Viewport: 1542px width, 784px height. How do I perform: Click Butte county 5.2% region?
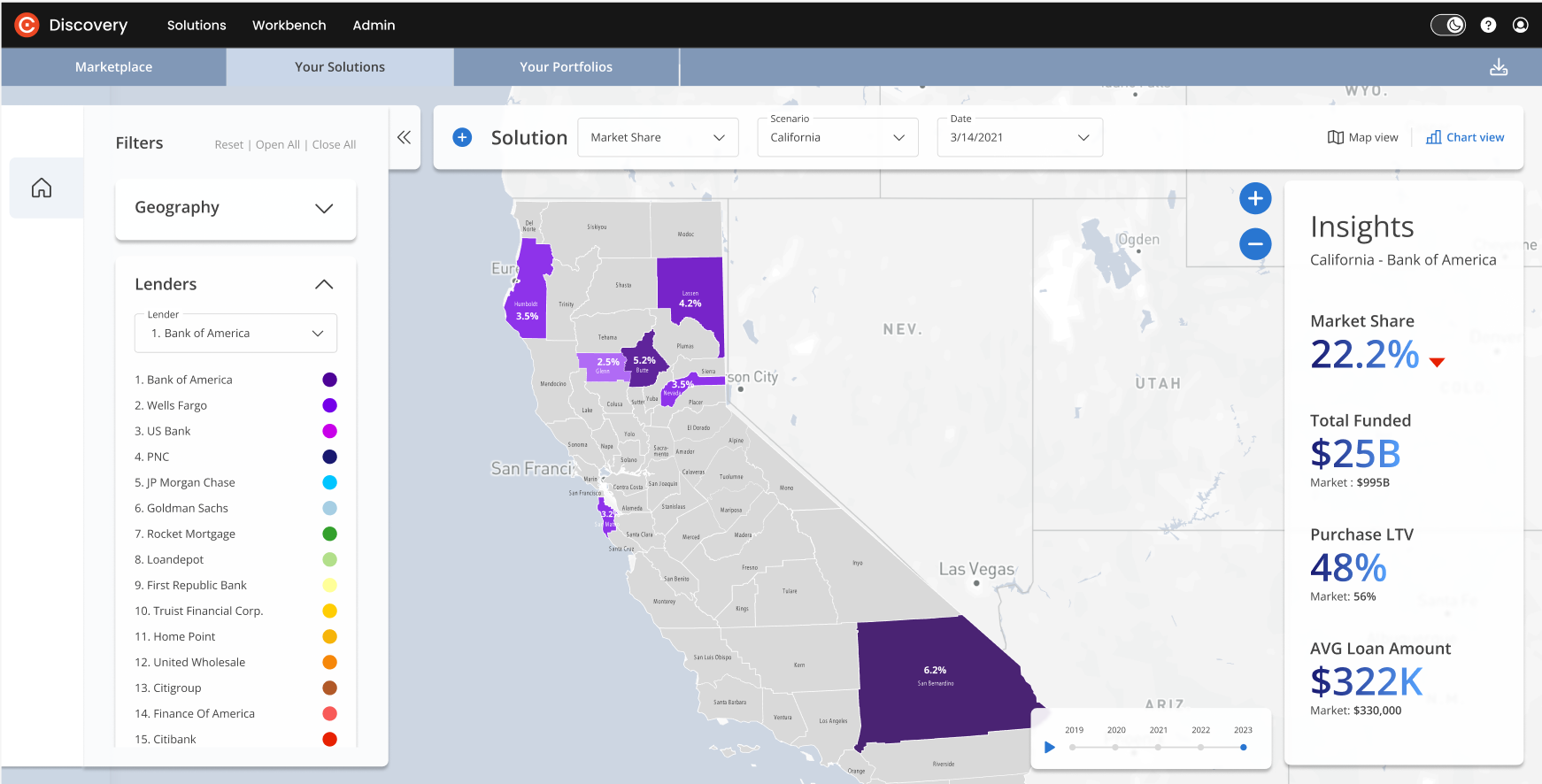[644, 360]
